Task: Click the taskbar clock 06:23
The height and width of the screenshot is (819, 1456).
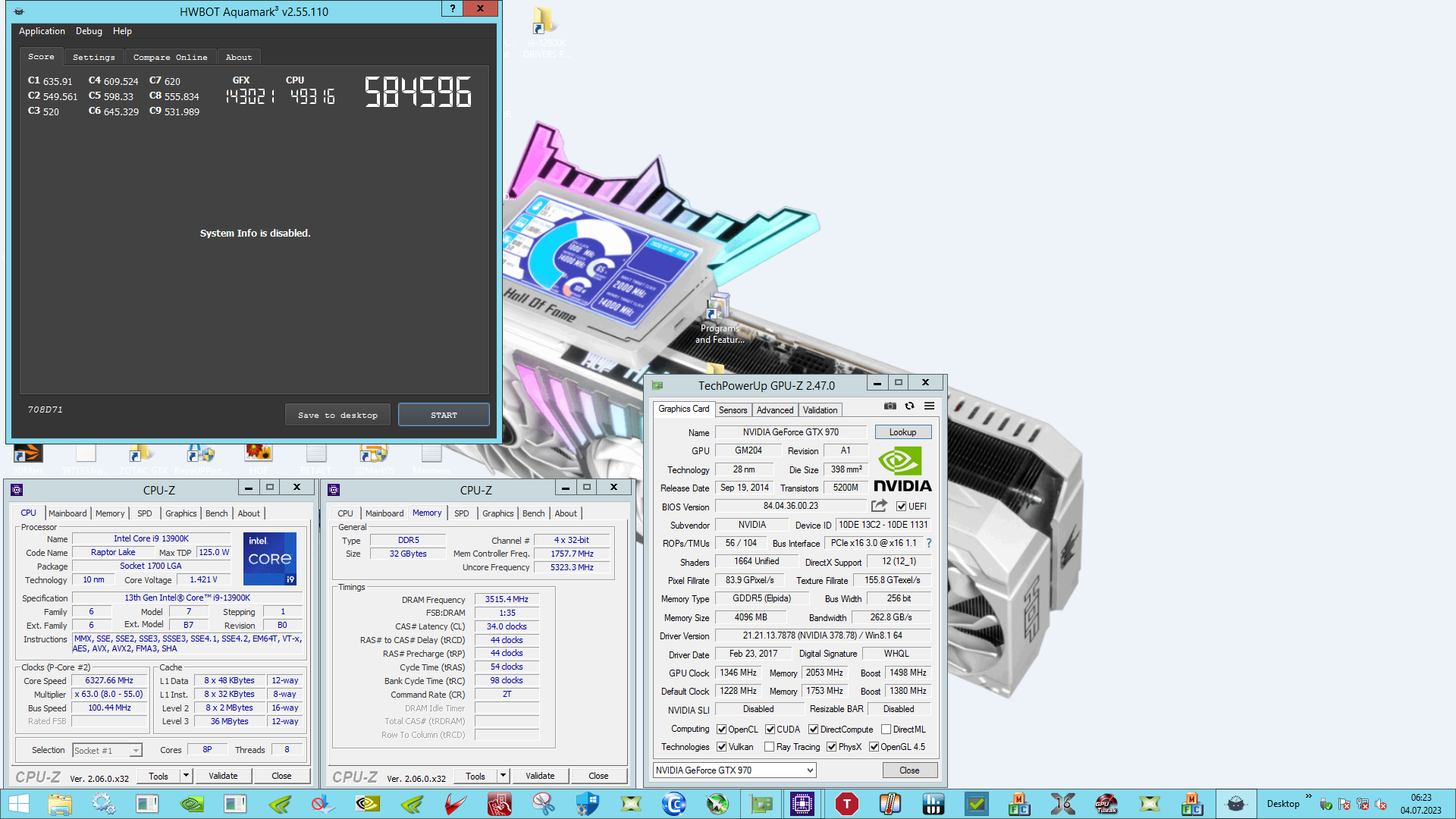Action: 1420,798
